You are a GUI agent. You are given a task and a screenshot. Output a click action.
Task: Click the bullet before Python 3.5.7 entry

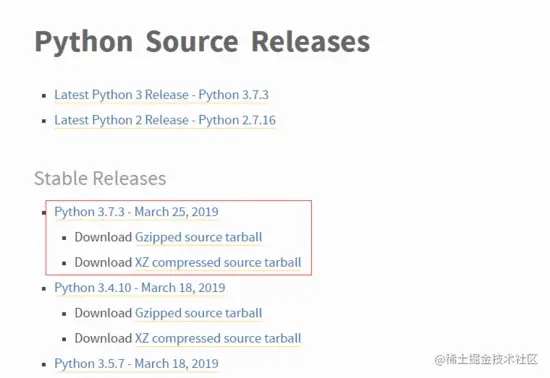click(x=44, y=364)
